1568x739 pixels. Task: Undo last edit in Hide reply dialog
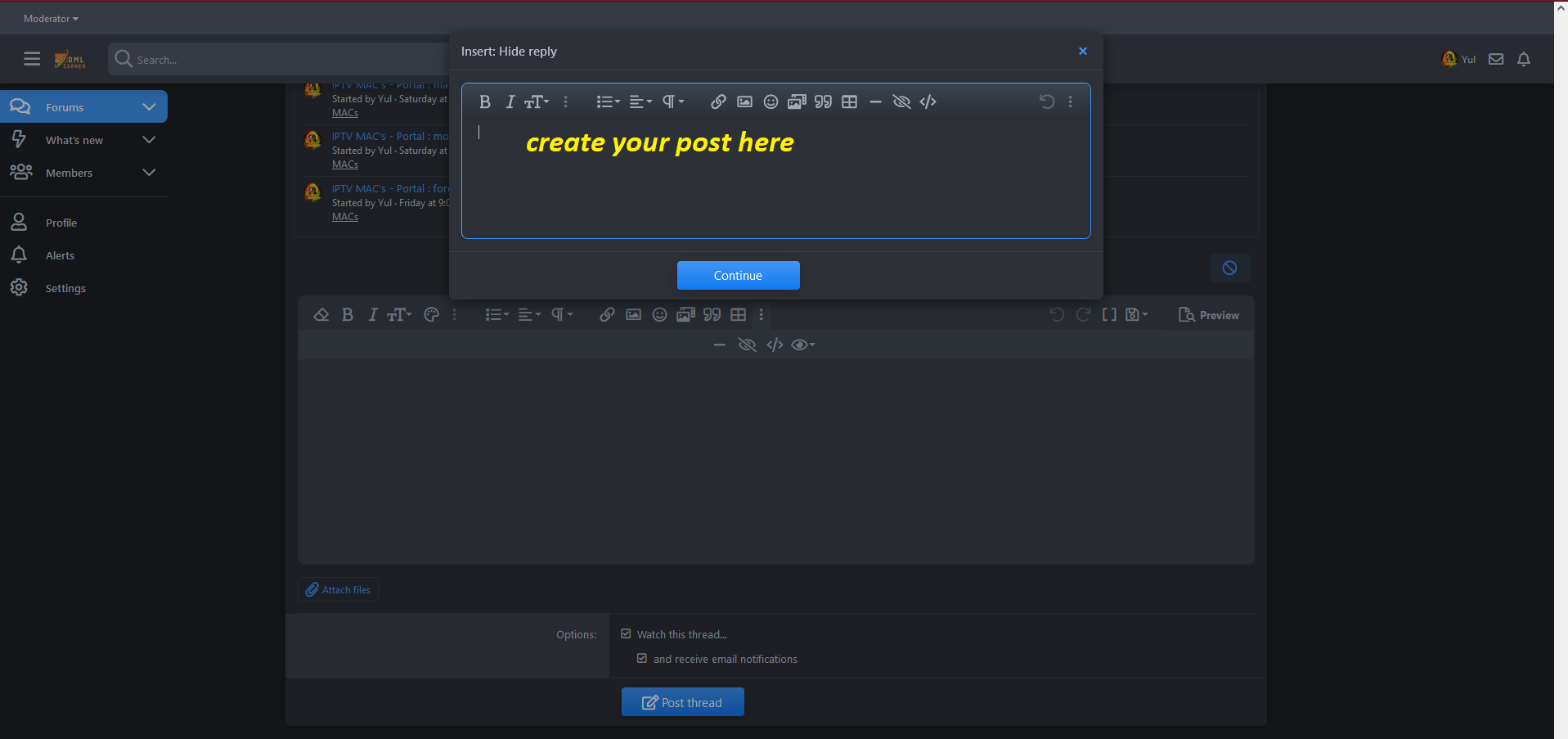click(1046, 101)
